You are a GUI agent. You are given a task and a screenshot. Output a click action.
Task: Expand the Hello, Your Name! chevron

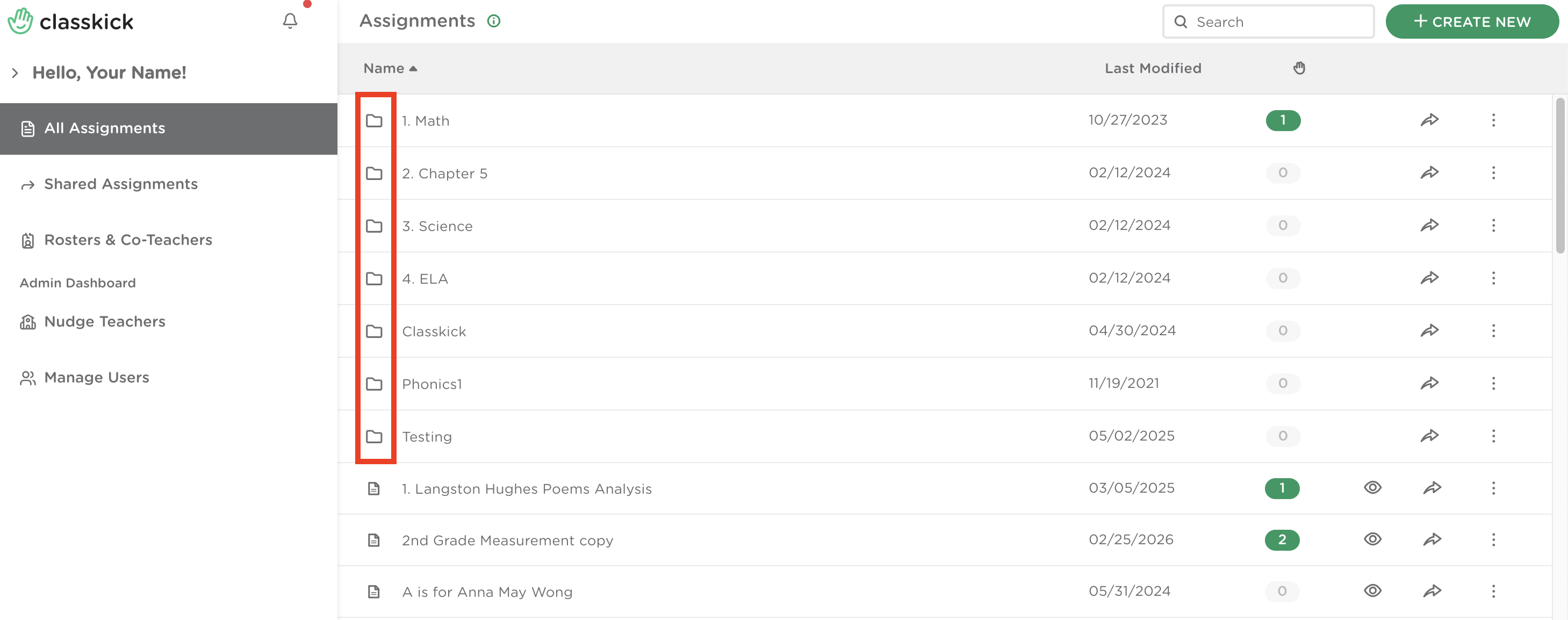15,73
